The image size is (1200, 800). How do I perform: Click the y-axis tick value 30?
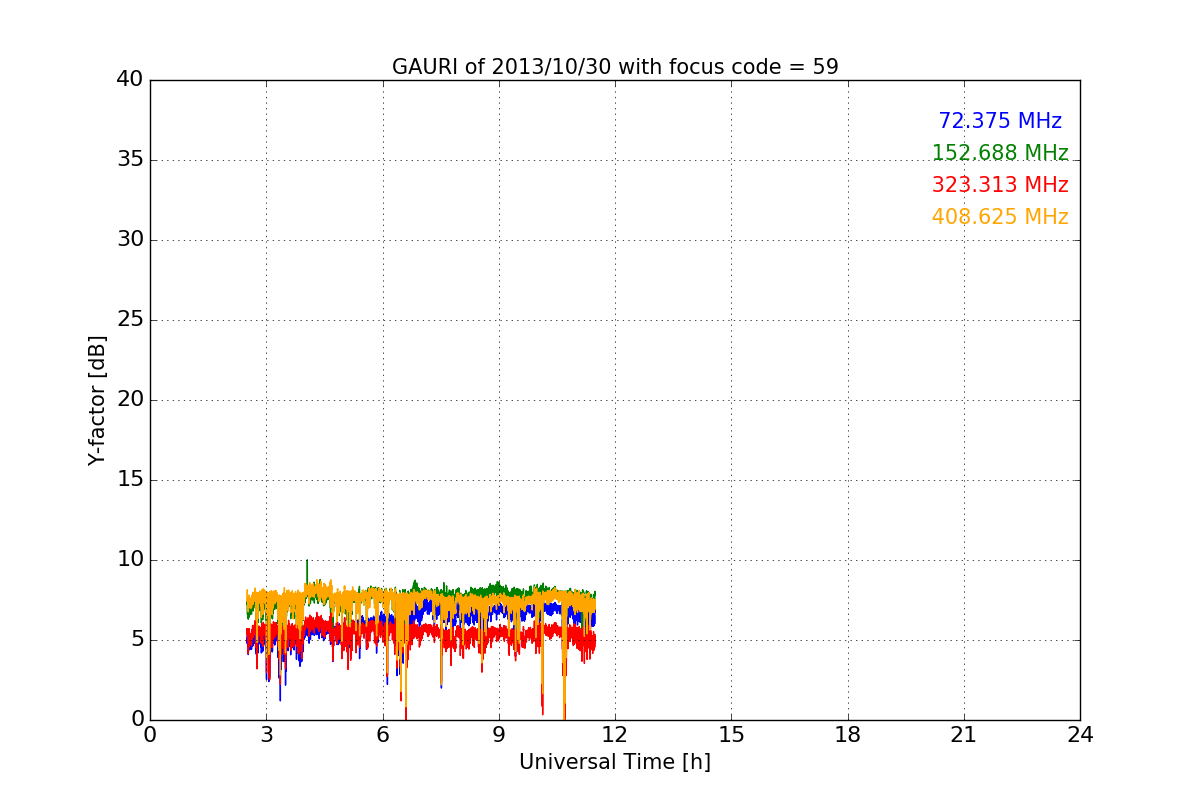130,240
